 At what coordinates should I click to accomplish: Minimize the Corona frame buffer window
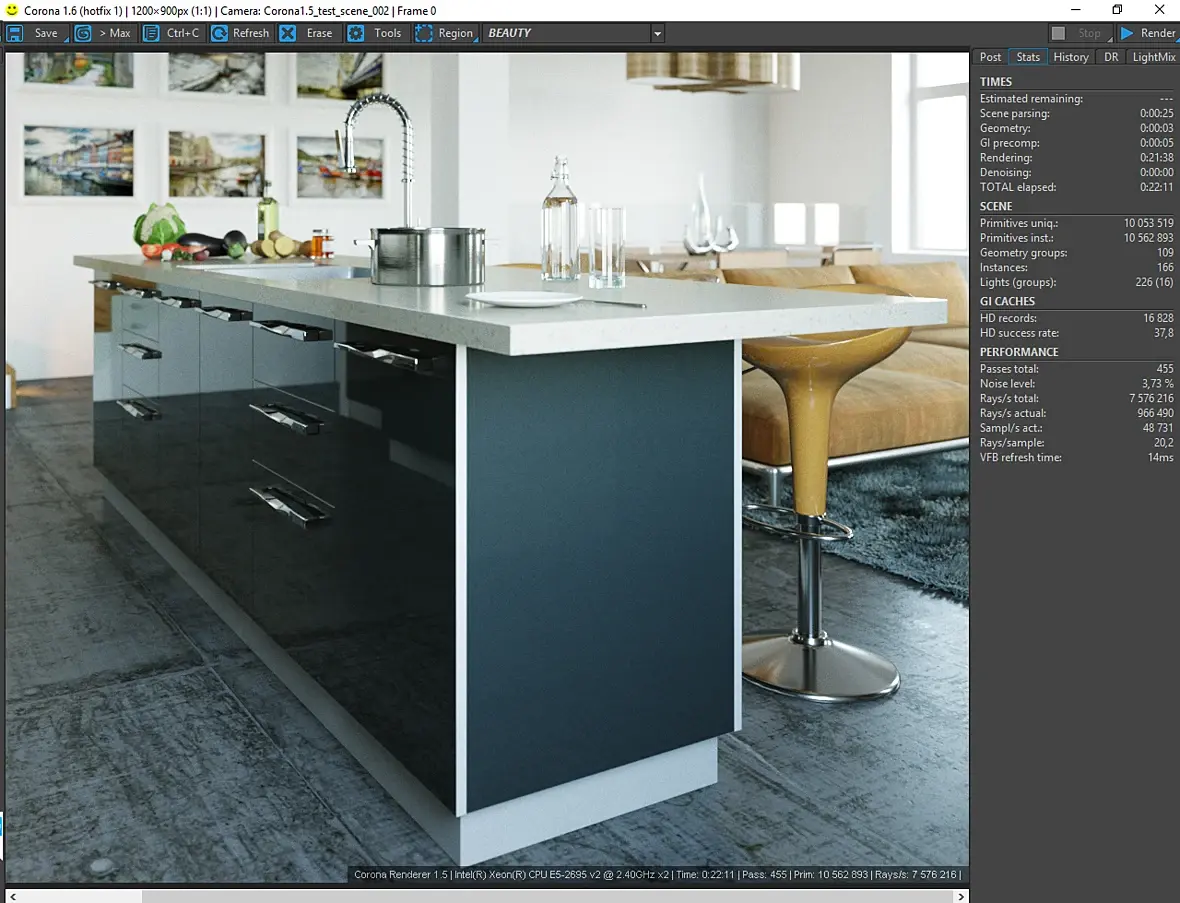[1075, 10]
